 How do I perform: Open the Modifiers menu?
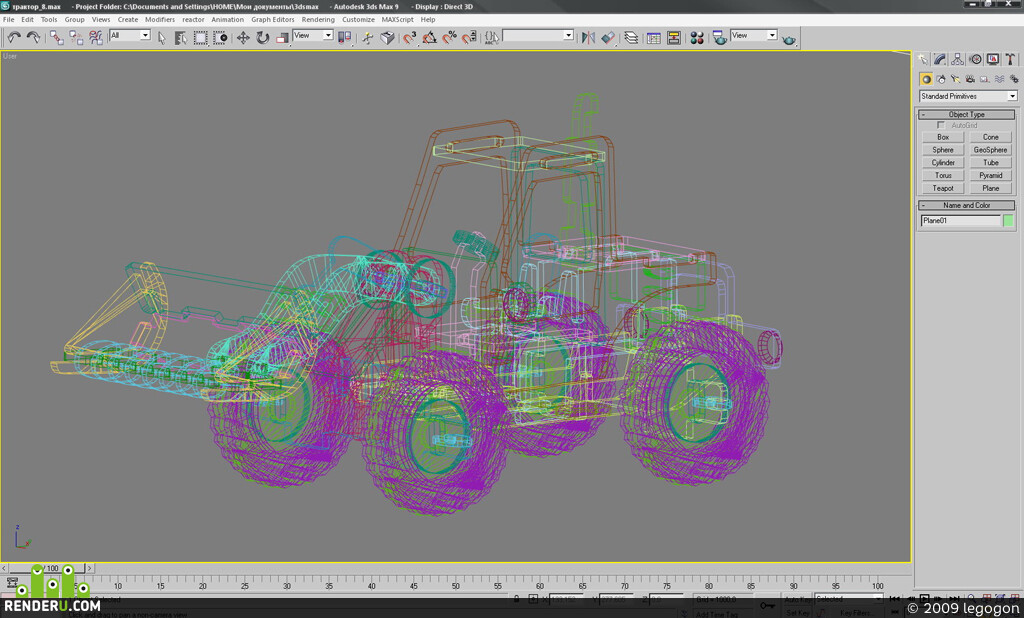(x=159, y=20)
